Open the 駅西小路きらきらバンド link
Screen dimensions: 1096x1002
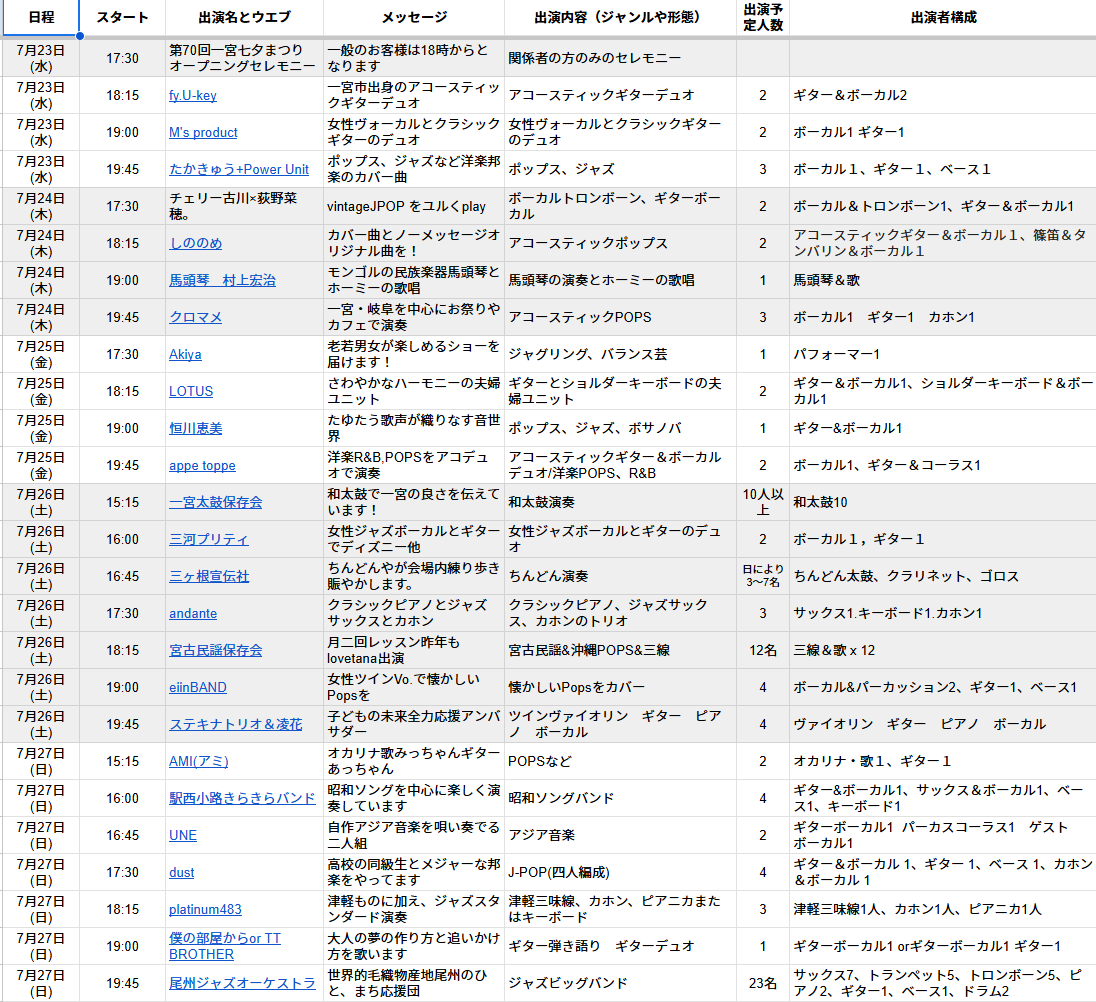242,799
